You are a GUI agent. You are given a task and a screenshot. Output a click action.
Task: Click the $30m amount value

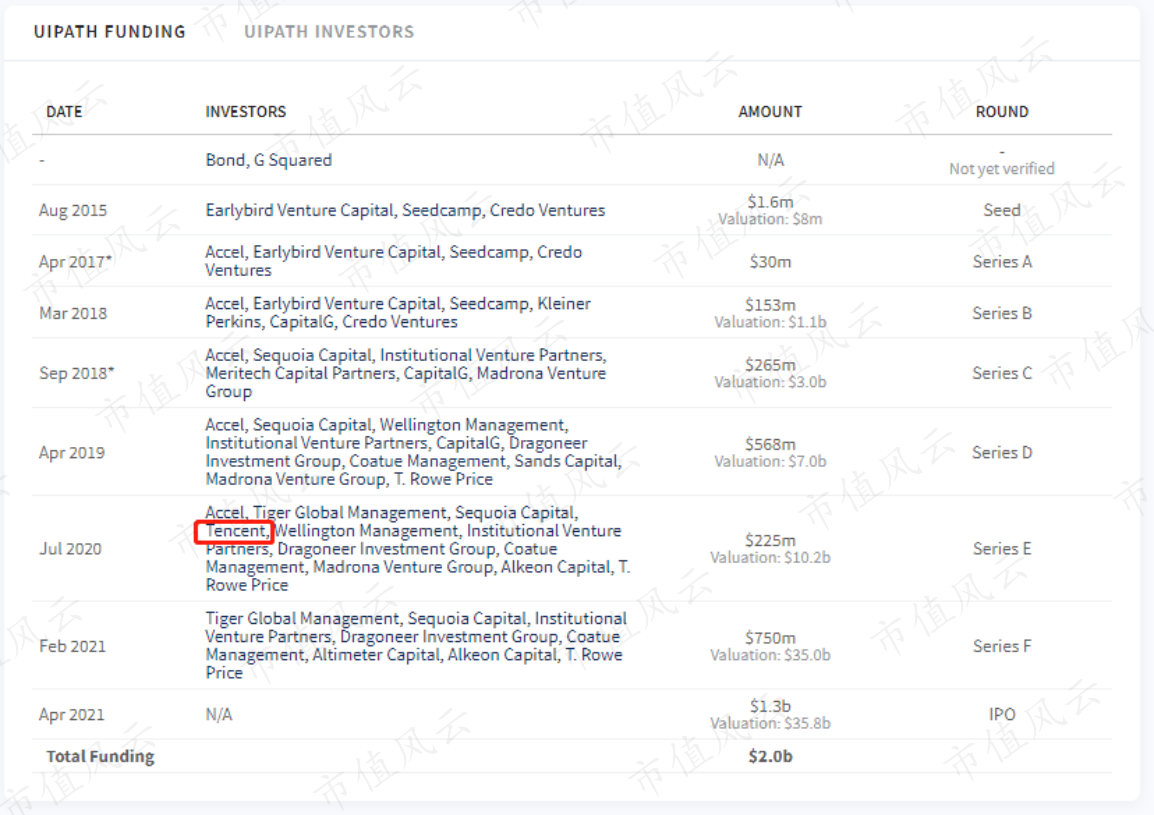770,261
